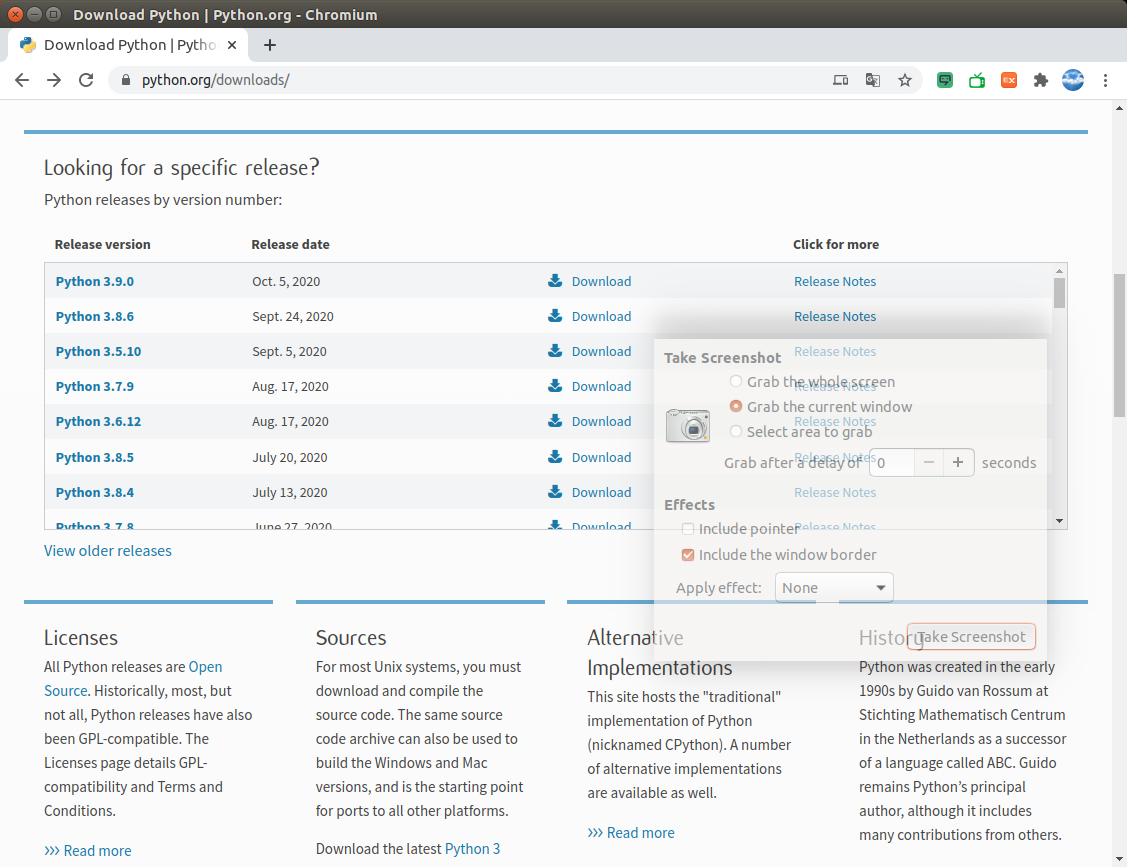
Task: Click the cast/send to device icon
Action: click(840, 81)
